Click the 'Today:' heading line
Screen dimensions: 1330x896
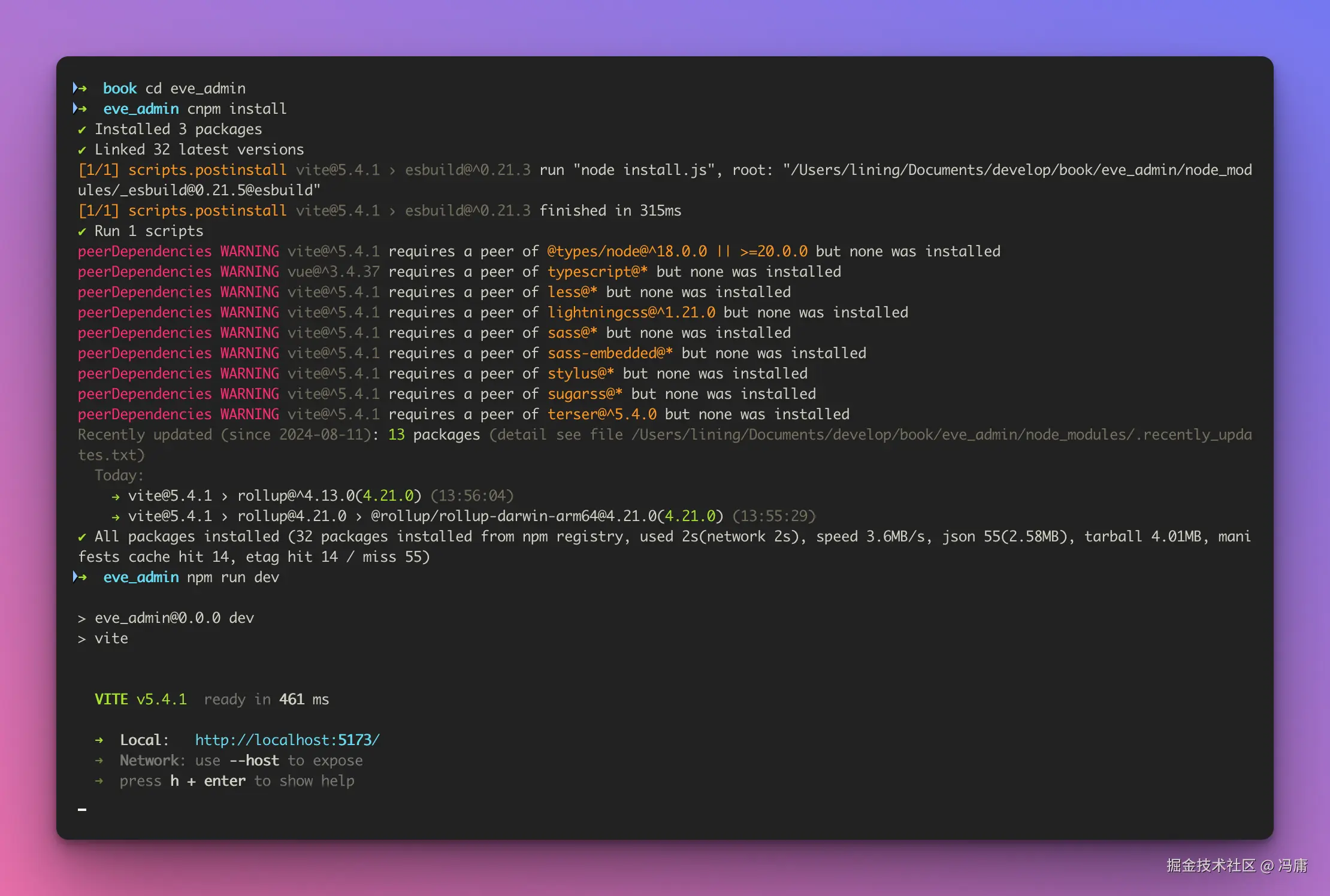click(119, 475)
